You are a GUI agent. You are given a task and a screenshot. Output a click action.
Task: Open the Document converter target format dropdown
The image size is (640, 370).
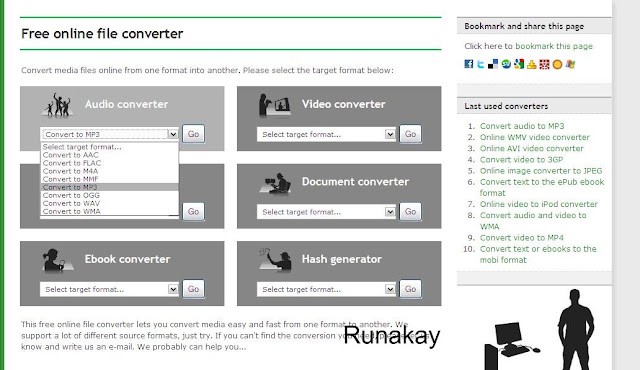click(326, 212)
